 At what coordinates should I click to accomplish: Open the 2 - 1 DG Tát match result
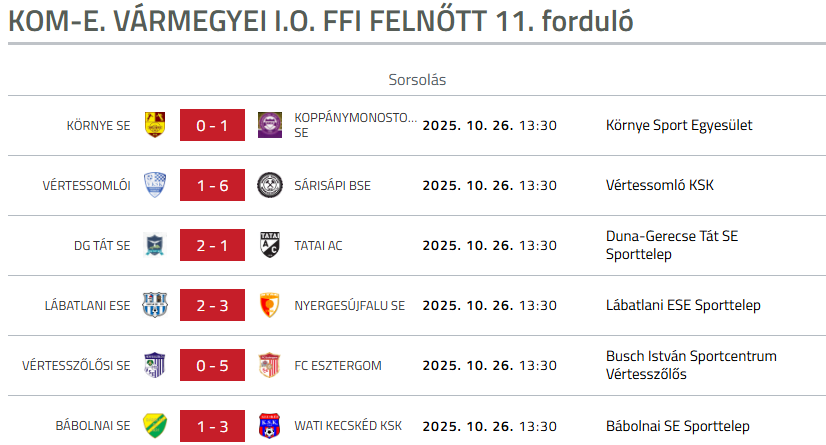(x=212, y=245)
